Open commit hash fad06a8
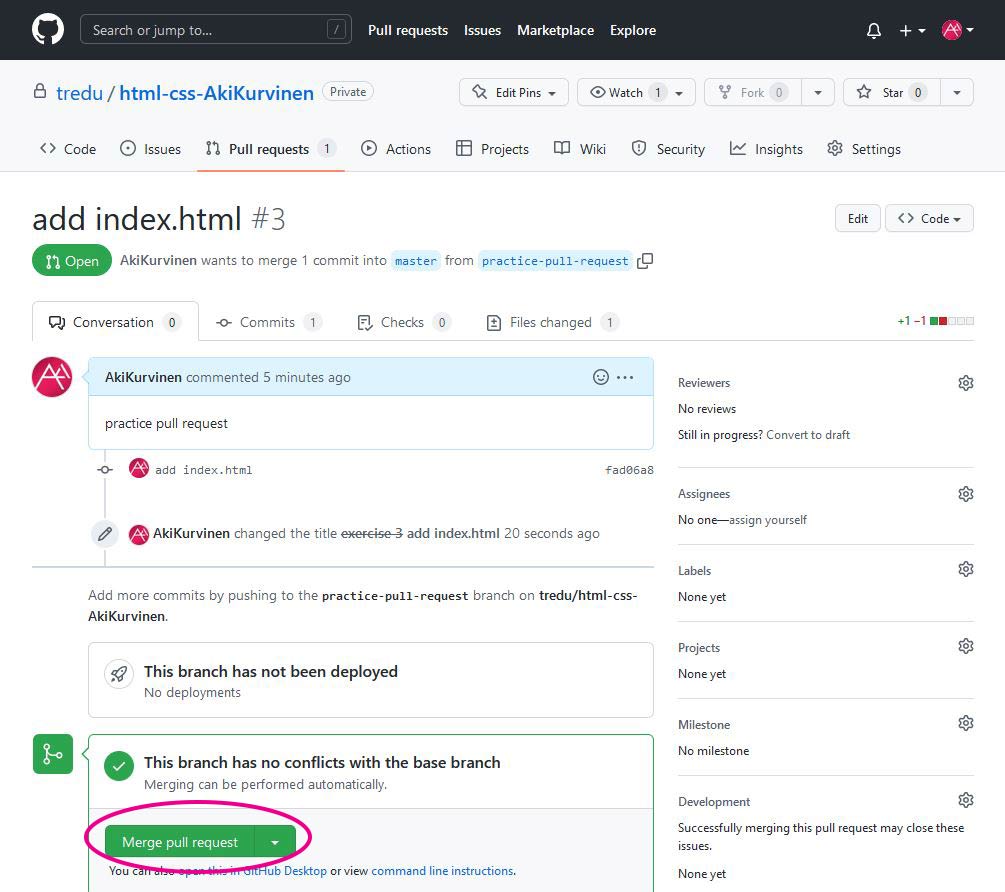 (x=629, y=470)
